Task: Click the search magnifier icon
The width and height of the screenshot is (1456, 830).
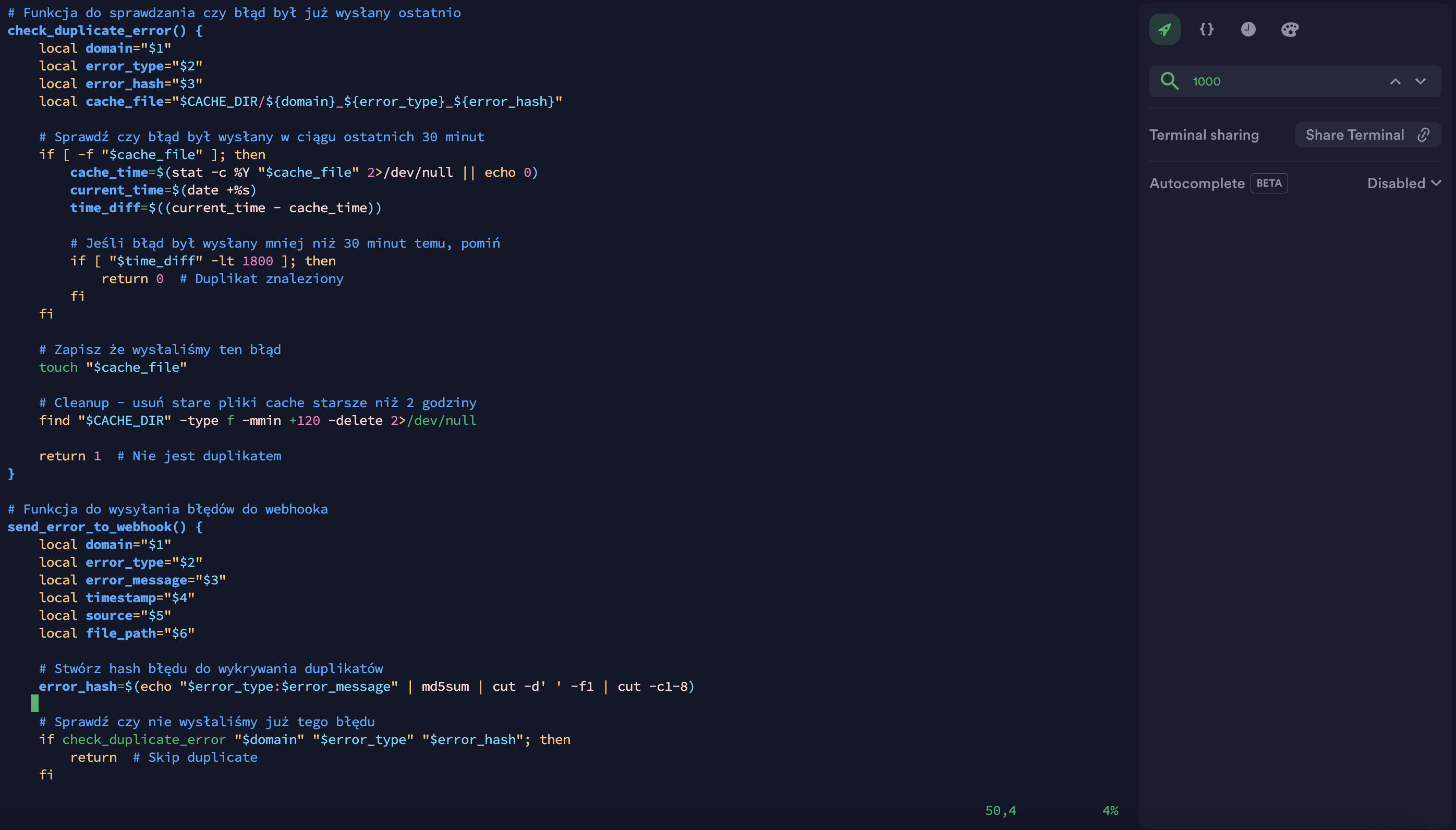Action: 1169,81
